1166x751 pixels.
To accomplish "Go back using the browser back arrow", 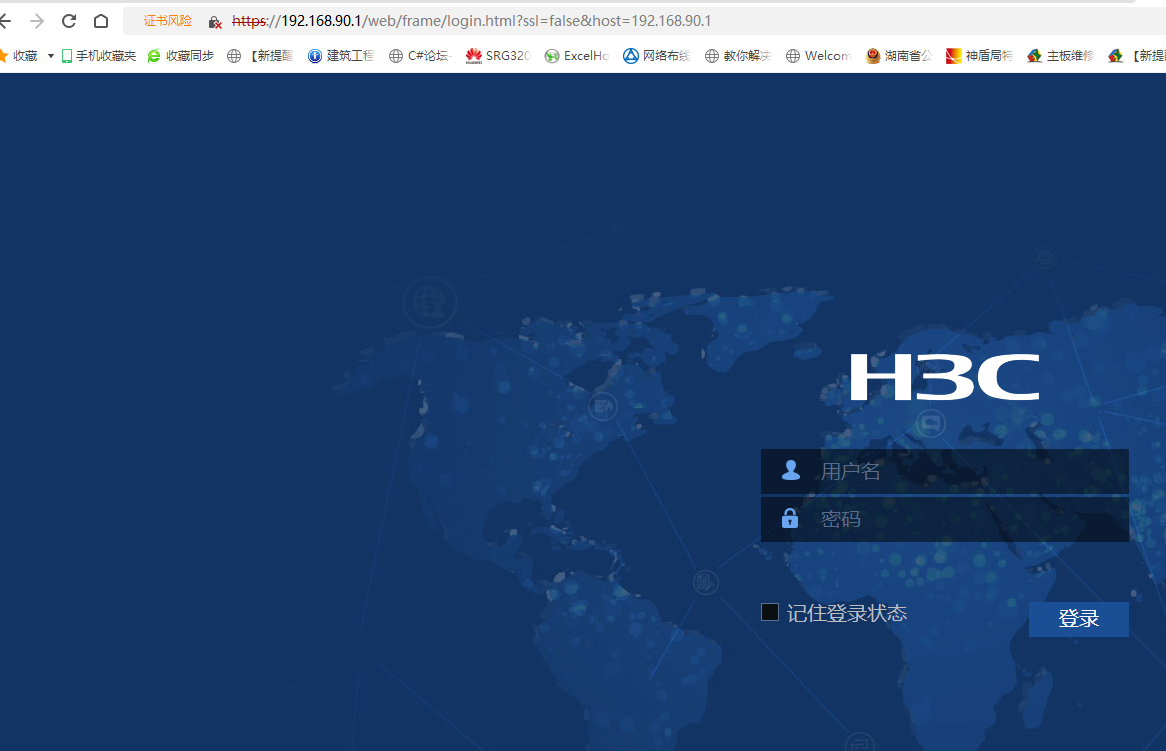I will (5, 21).
